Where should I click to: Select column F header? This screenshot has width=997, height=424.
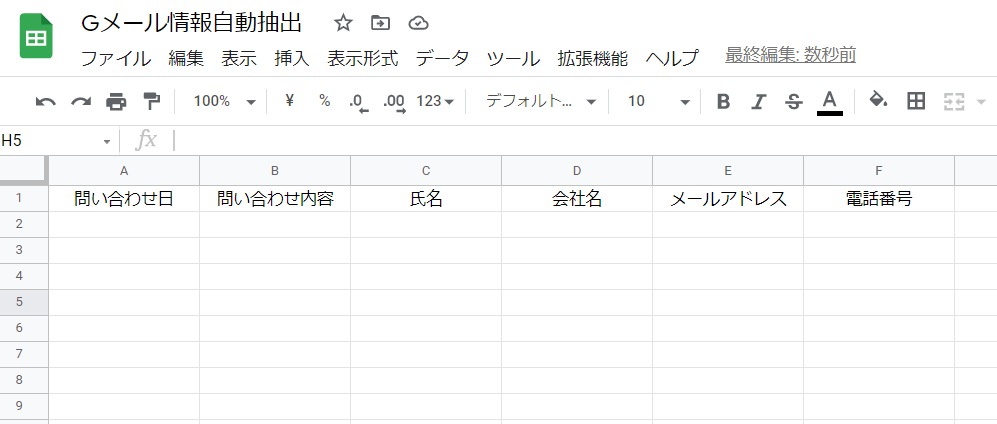click(x=879, y=170)
